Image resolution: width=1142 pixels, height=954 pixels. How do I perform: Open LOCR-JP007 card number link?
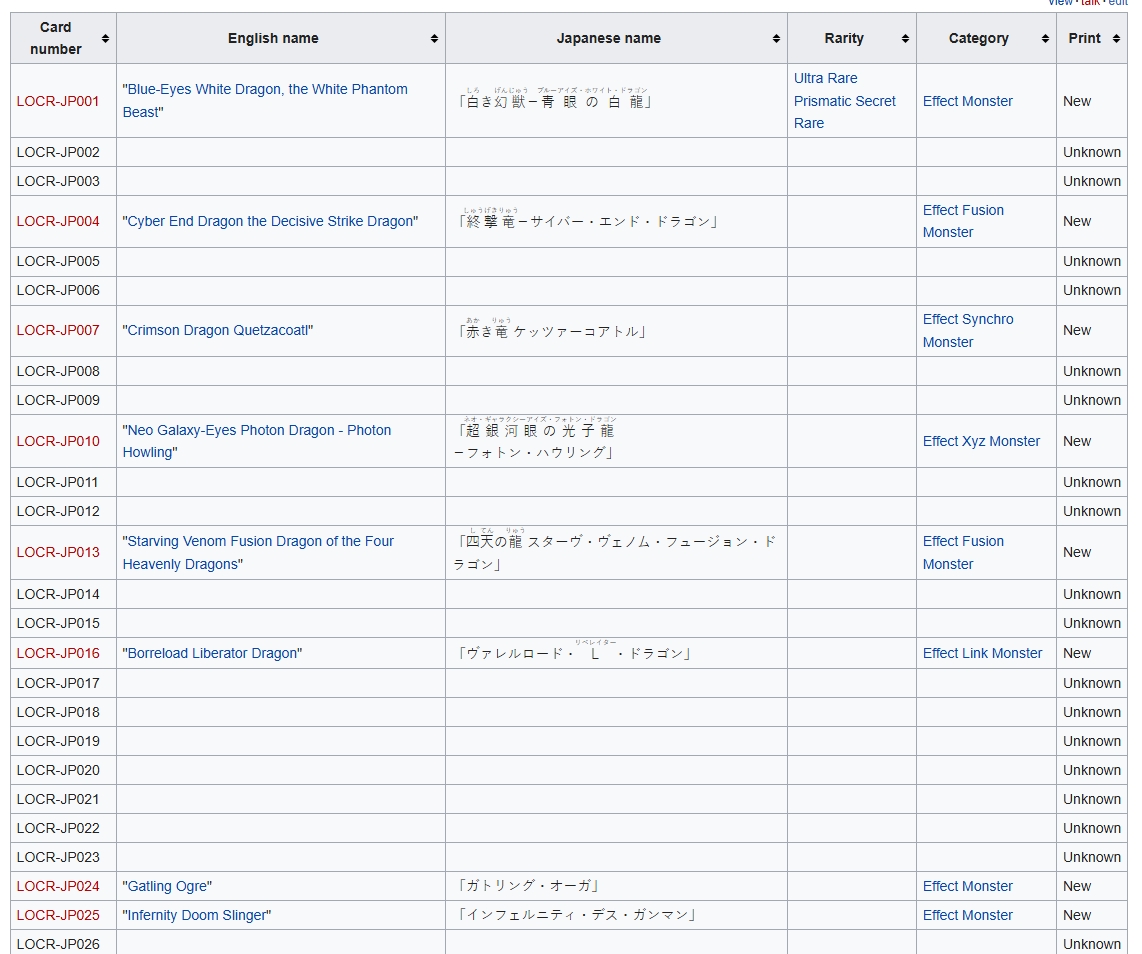(58, 331)
